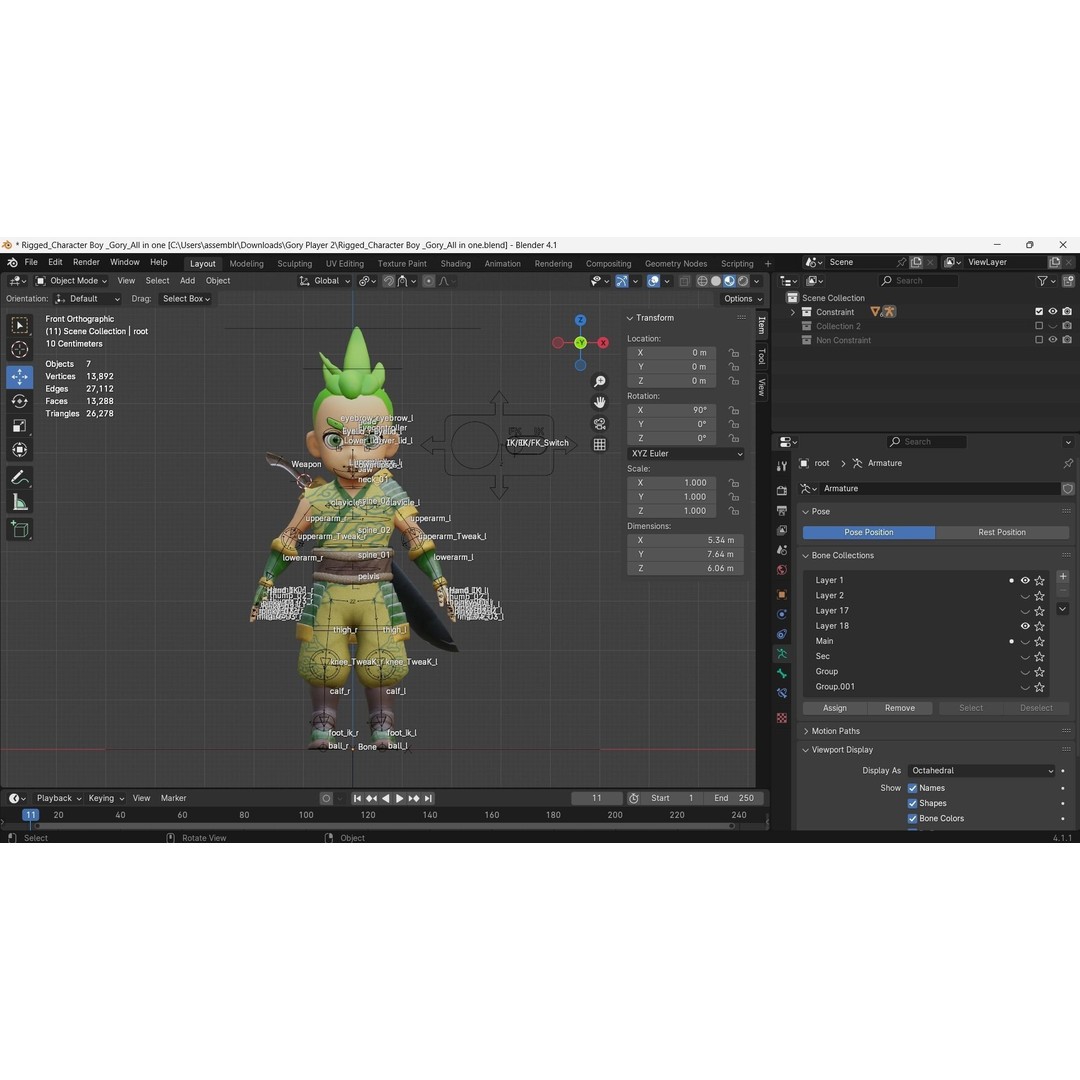Screen dimensions: 1080x1080
Task: Click the Rest Position button
Action: coord(1001,532)
